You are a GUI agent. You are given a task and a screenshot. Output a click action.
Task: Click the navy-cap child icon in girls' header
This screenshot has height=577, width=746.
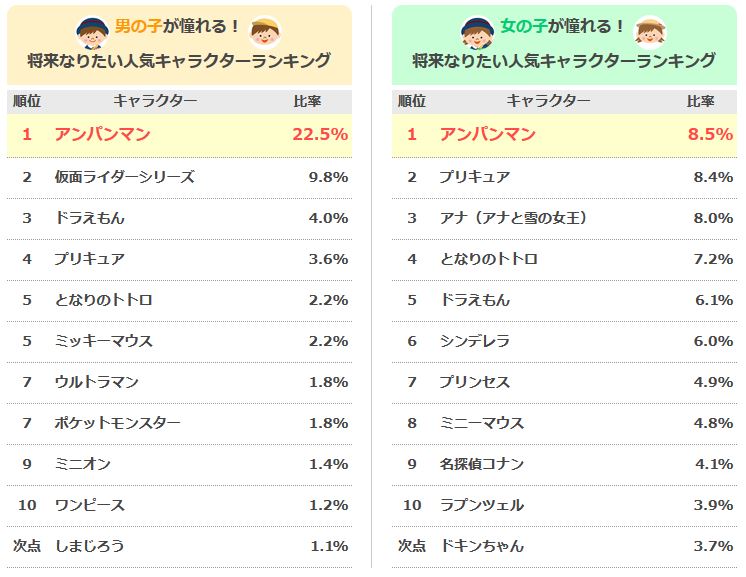[x=475, y=32]
